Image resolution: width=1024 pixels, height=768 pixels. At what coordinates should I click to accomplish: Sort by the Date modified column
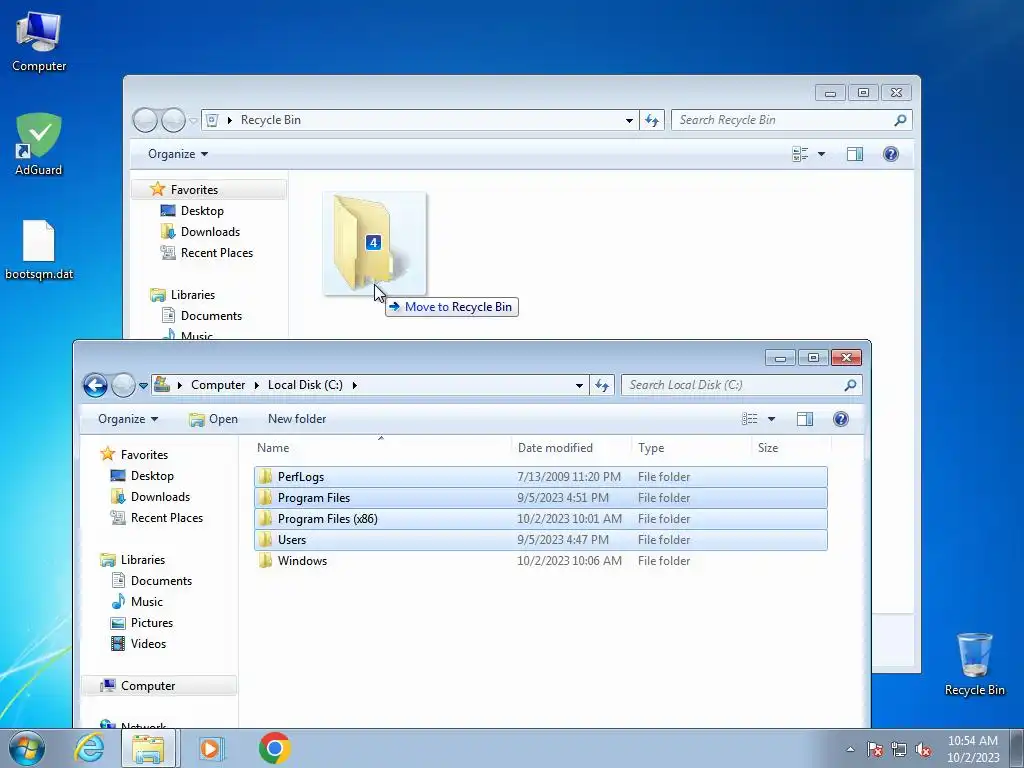click(572, 448)
